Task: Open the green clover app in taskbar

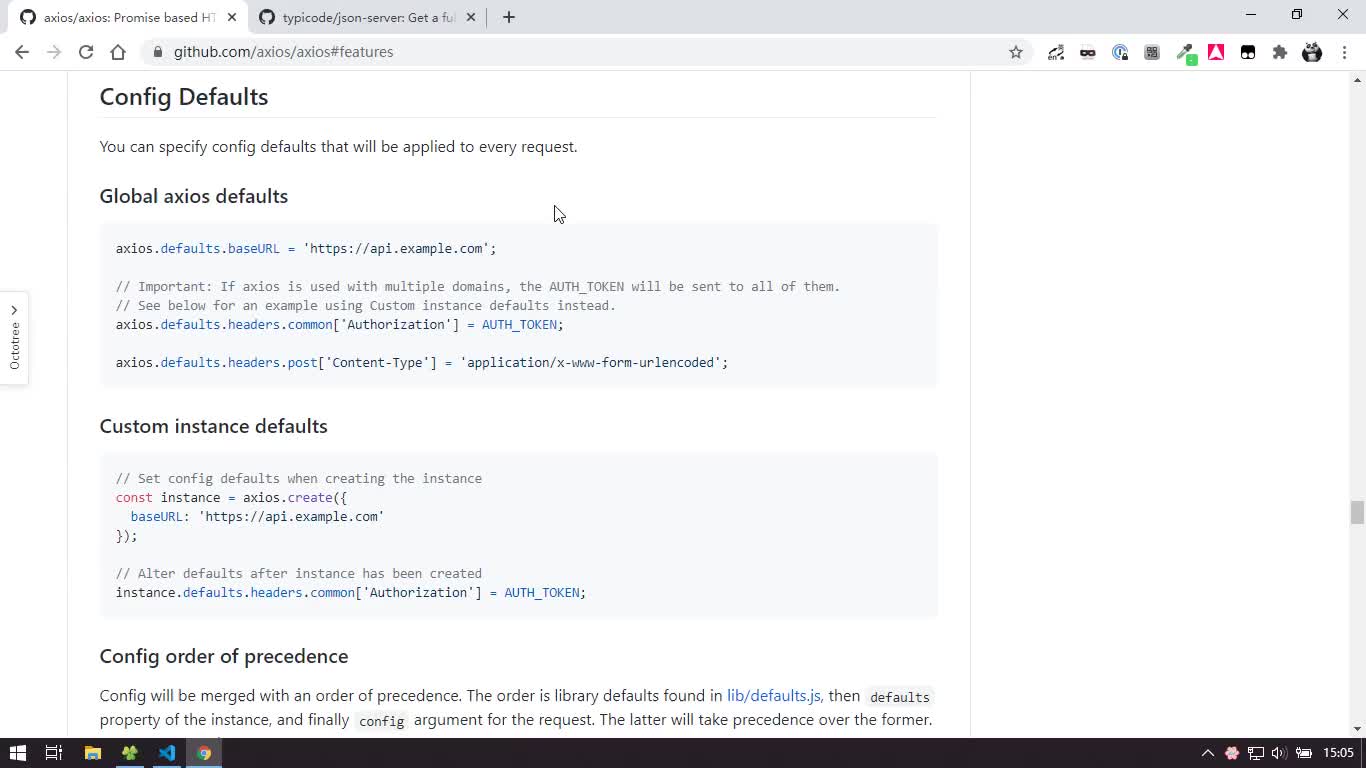Action: click(129, 753)
